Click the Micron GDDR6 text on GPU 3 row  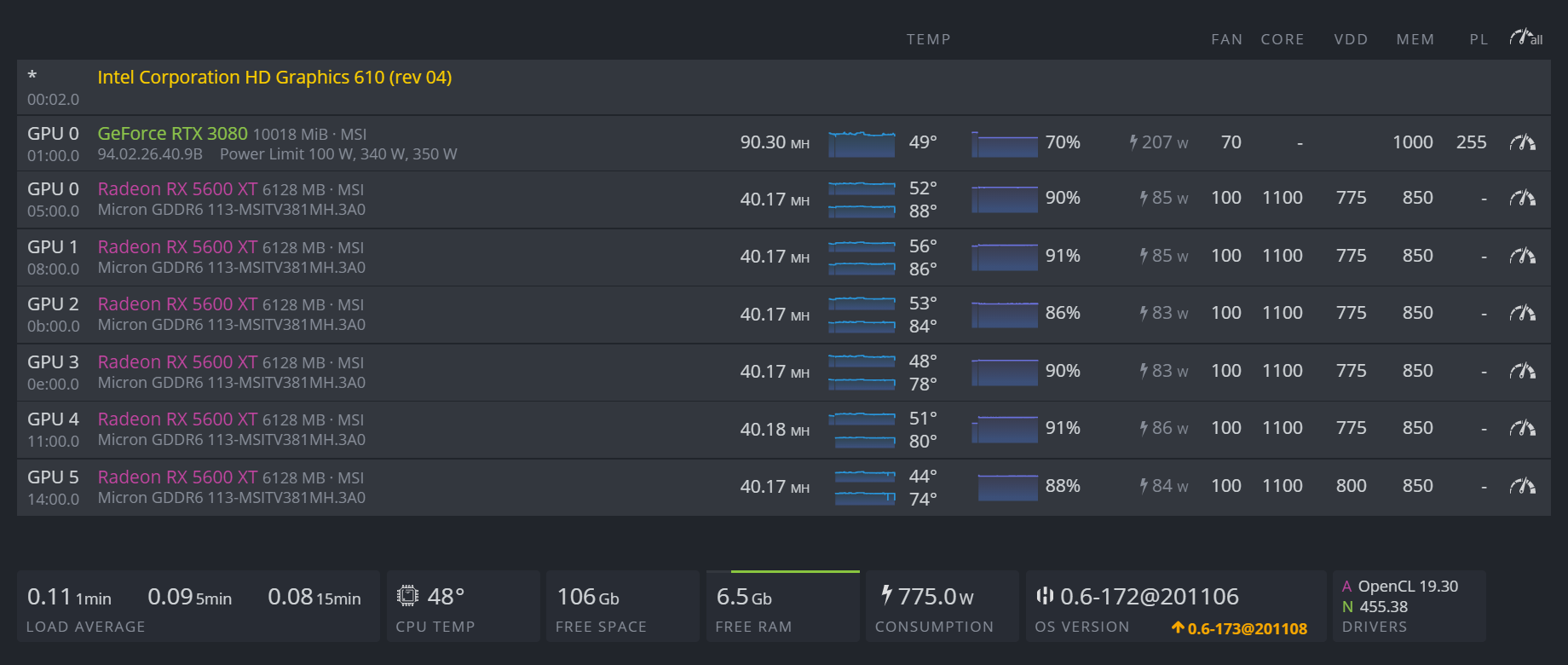232,383
